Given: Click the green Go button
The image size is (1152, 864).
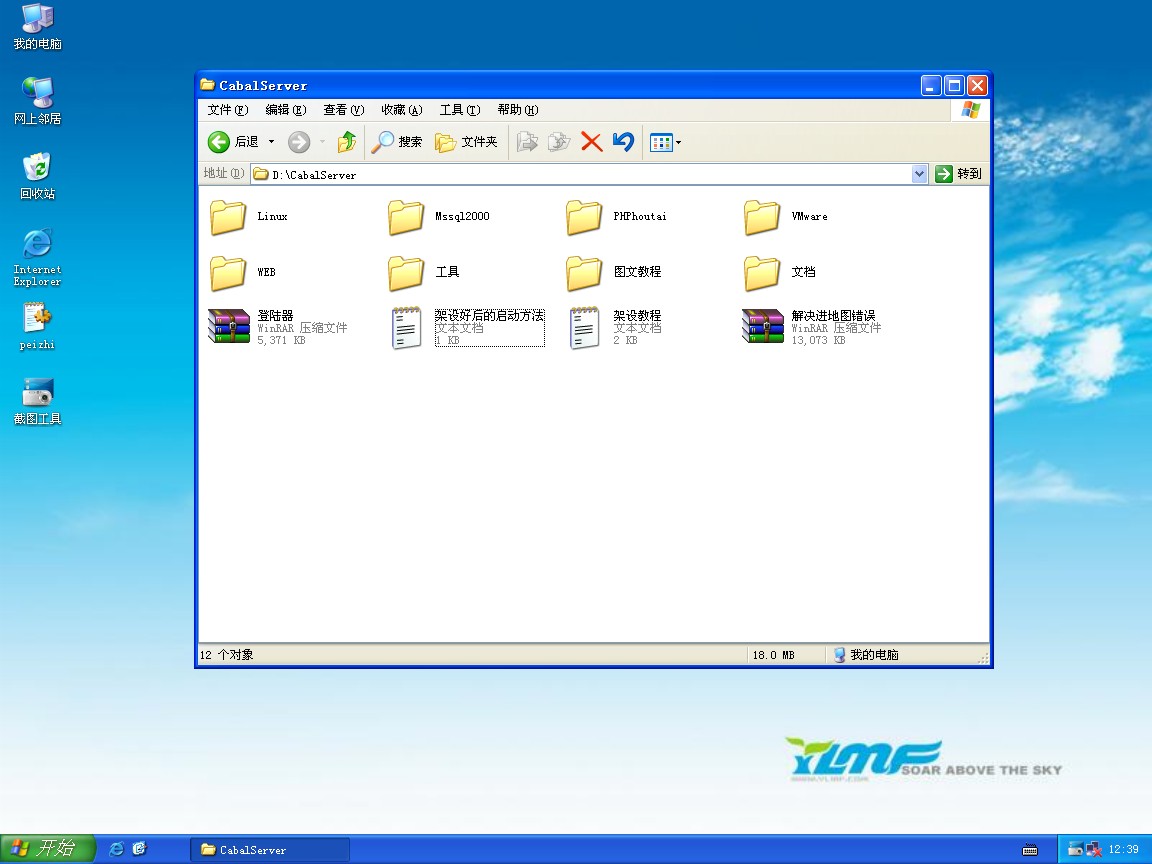Looking at the screenshot, I should click(x=959, y=174).
